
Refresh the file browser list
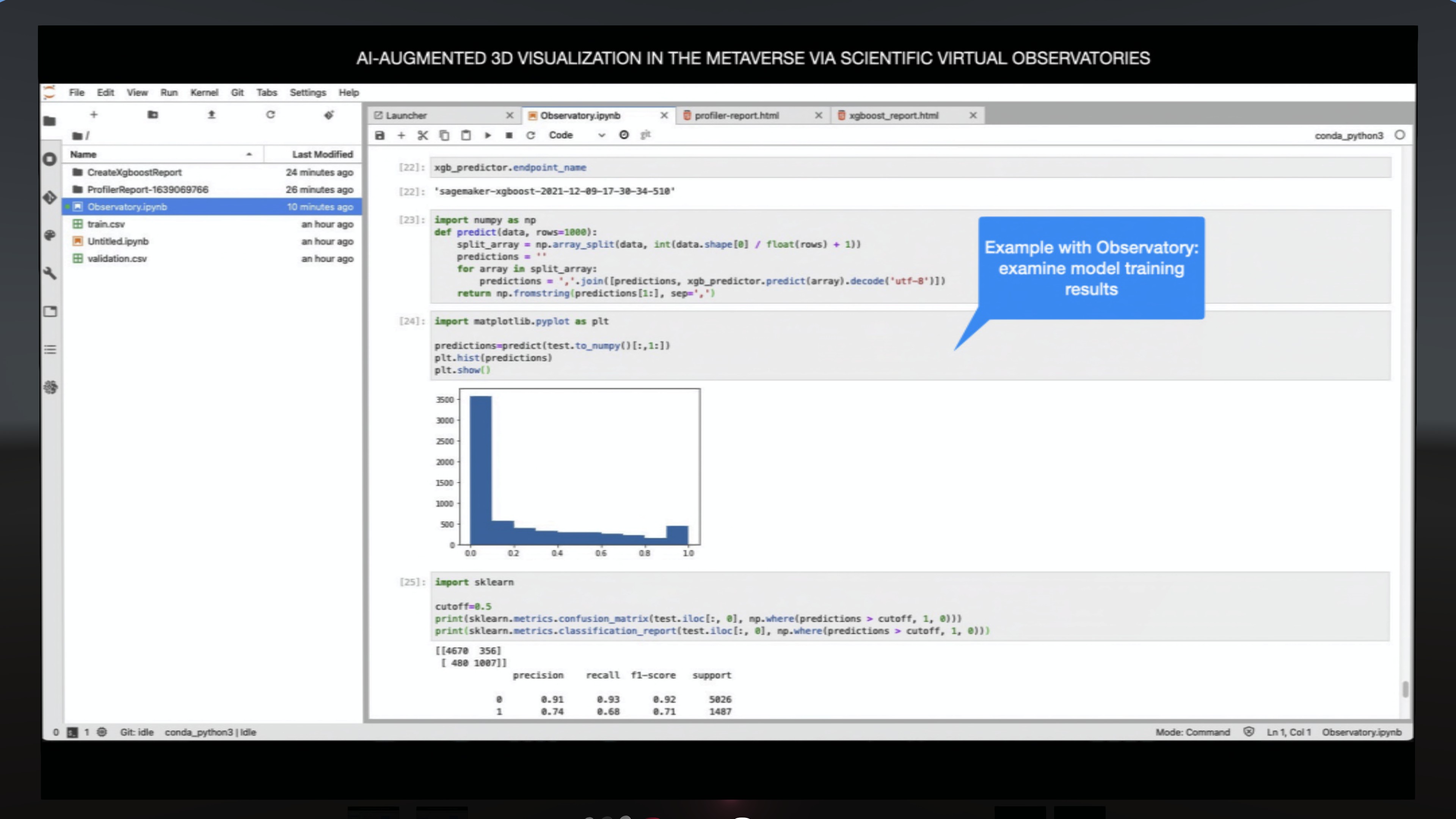270,115
